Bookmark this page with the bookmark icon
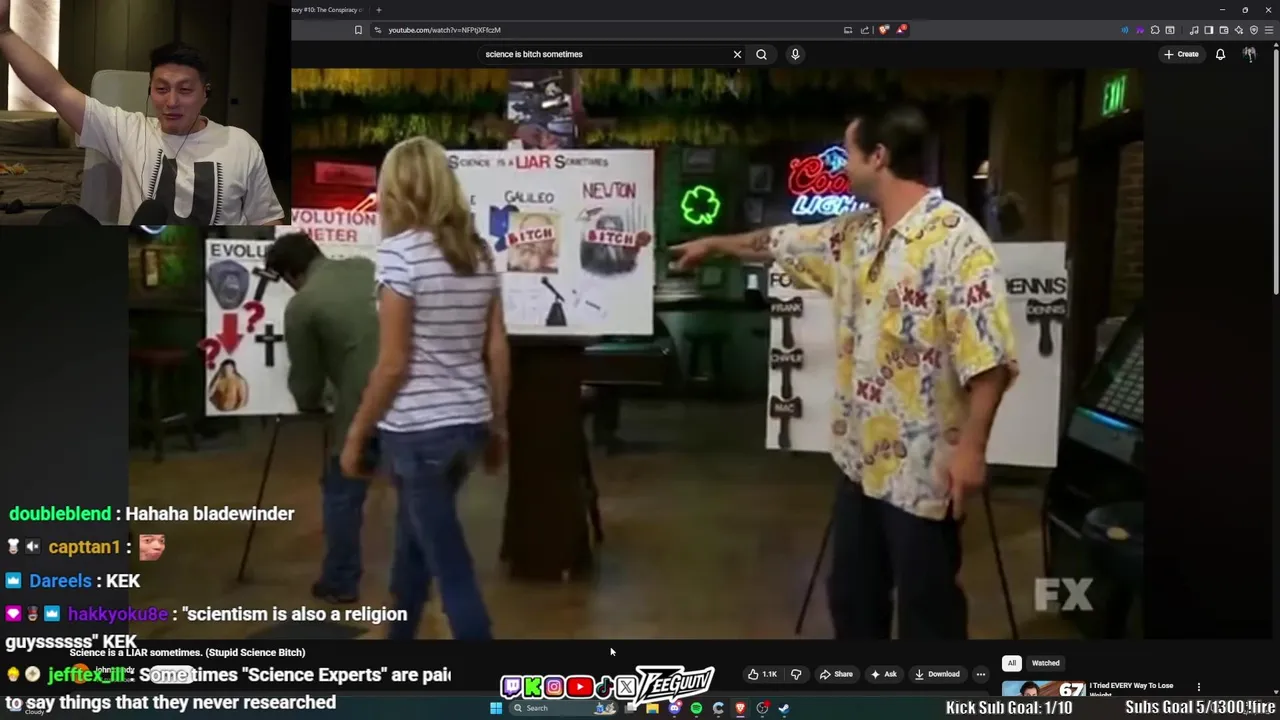Viewport: 1280px width, 720px height. point(358,30)
